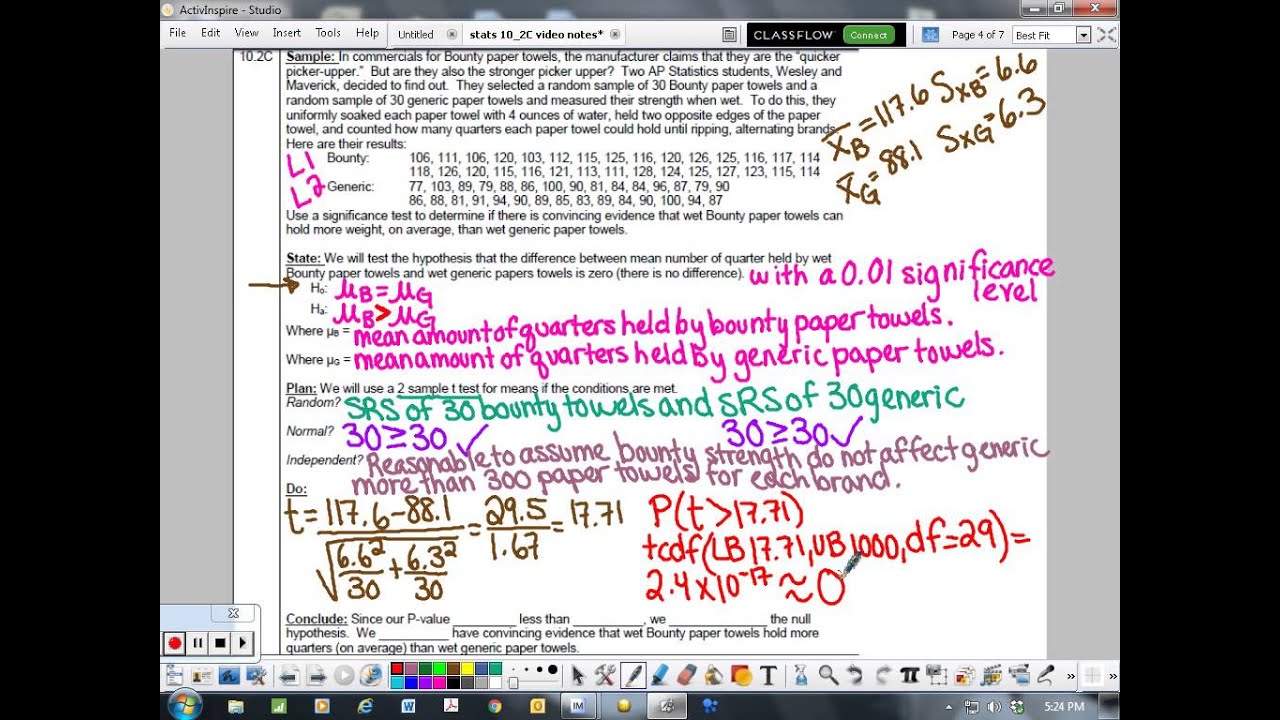Open the File menu
This screenshot has height=720, width=1280.
point(177,33)
